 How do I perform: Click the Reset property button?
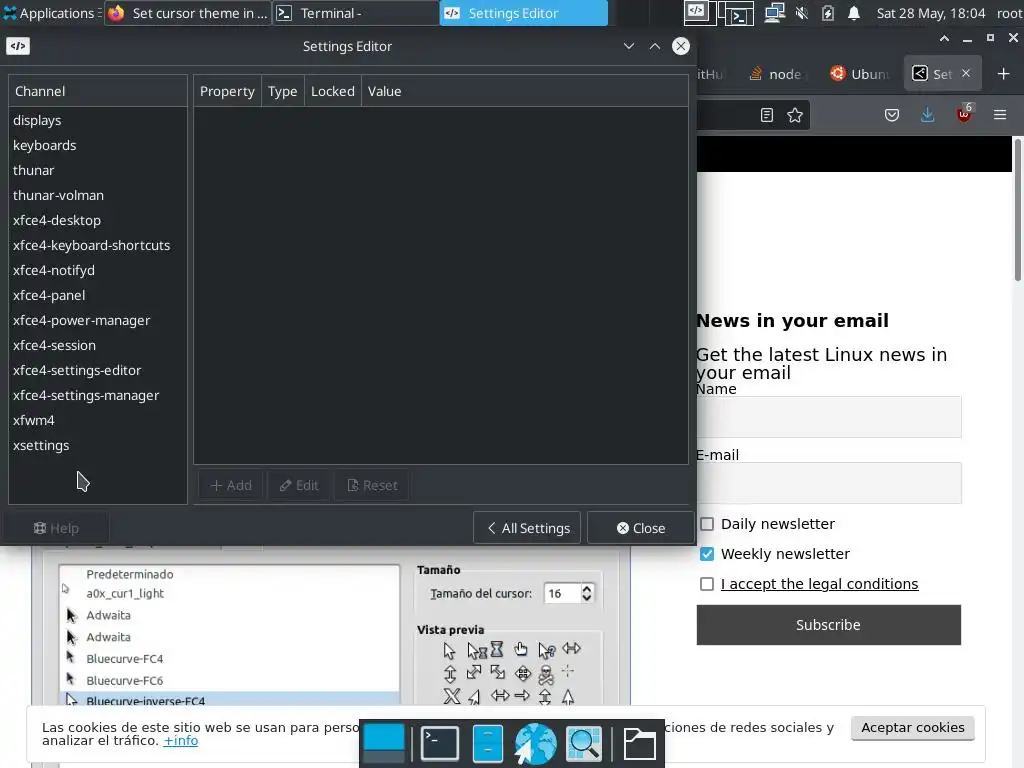372,485
